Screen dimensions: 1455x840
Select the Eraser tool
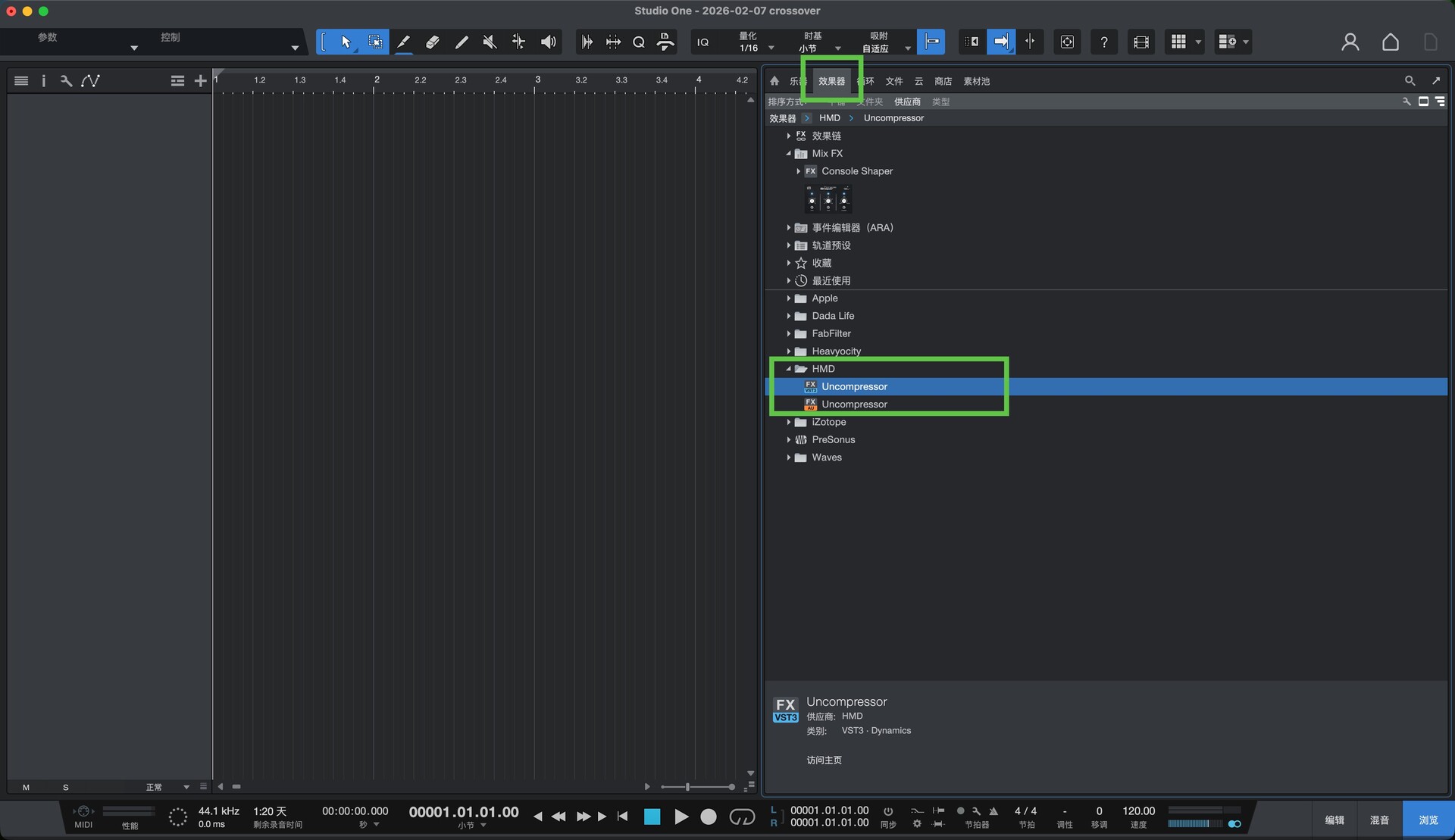click(x=432, y=42)
